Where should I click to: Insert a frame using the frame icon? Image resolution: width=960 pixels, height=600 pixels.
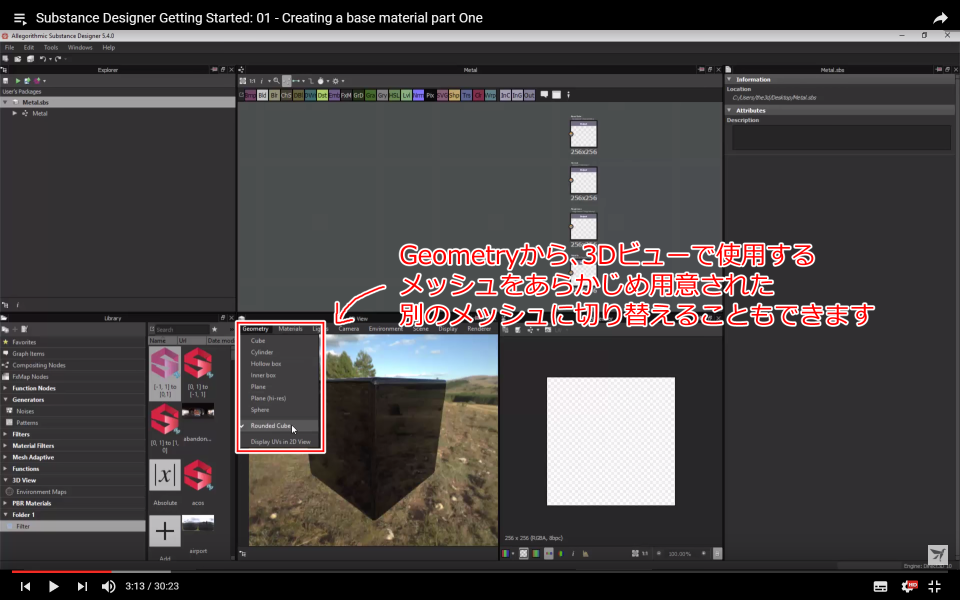[x=557, y=95]
